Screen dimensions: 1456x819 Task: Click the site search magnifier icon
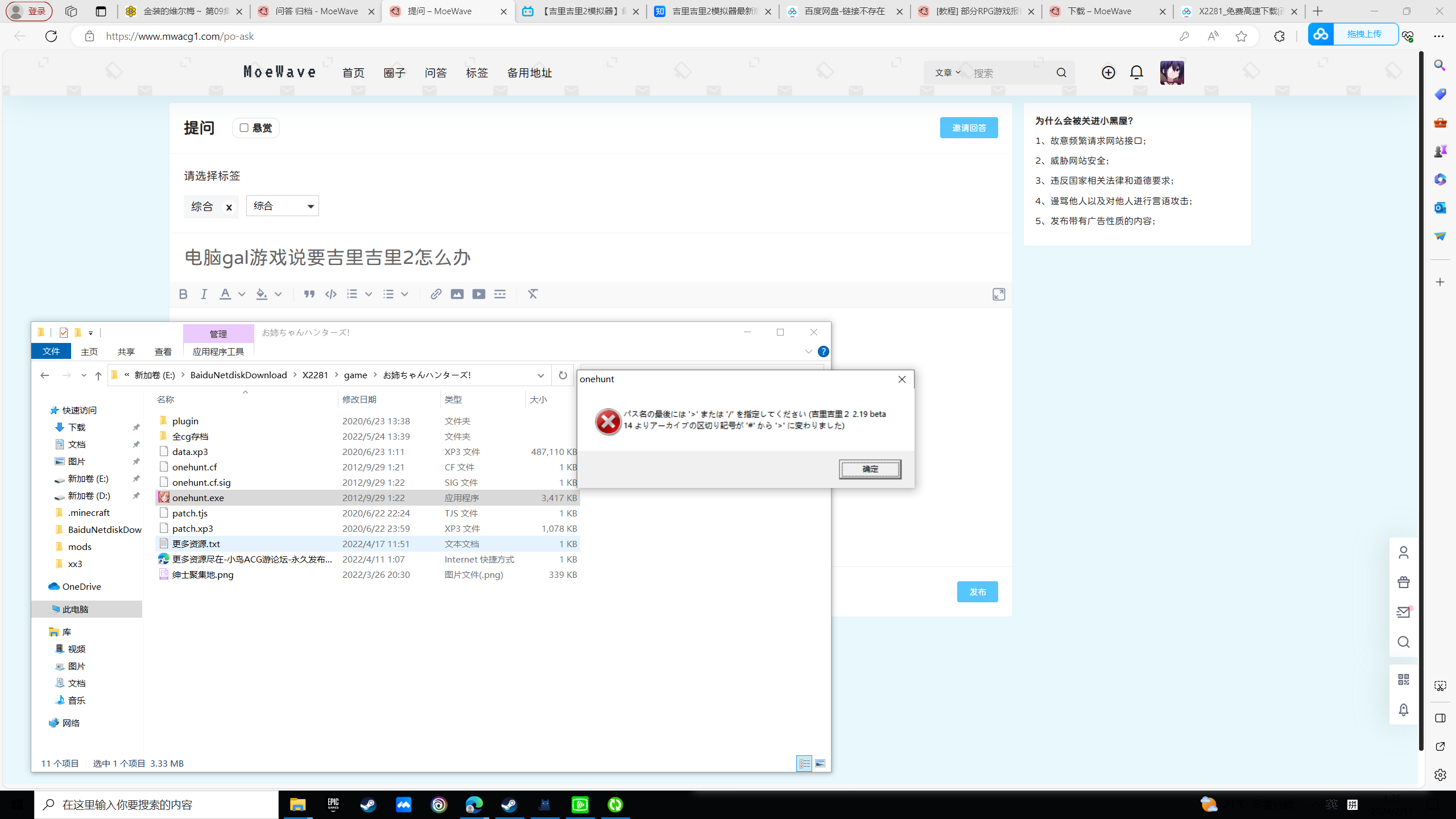[1061, 73]
